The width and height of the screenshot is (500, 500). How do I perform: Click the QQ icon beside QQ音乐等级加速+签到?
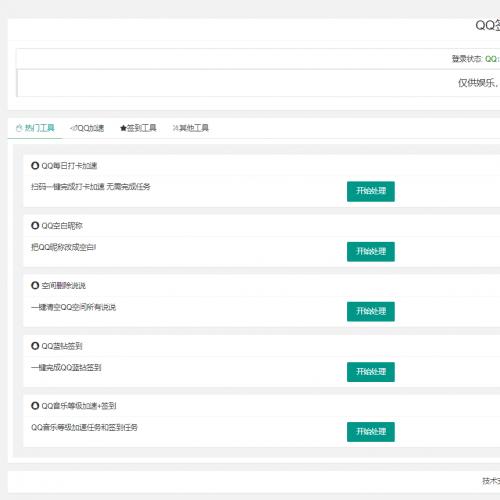[x=35, y=406]
